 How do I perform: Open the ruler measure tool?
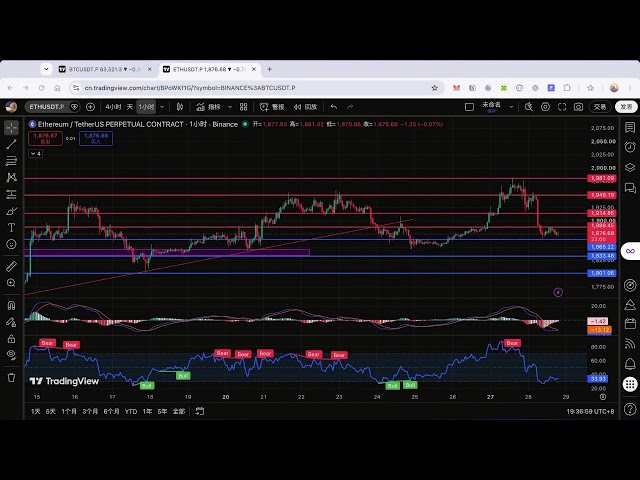pyautogui.click(x=11, y=266)
